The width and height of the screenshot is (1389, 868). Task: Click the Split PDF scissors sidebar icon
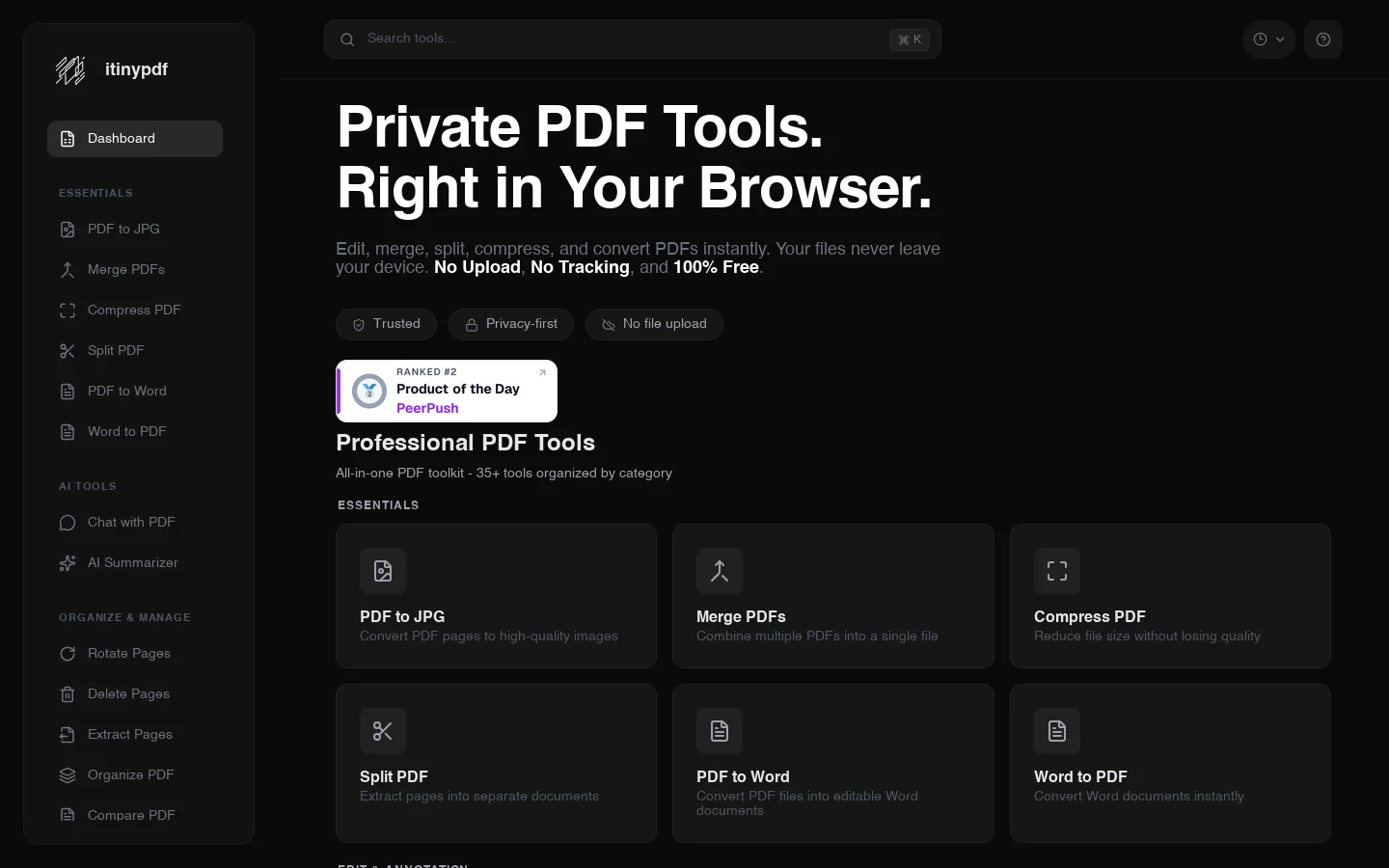tap(68, 351)
